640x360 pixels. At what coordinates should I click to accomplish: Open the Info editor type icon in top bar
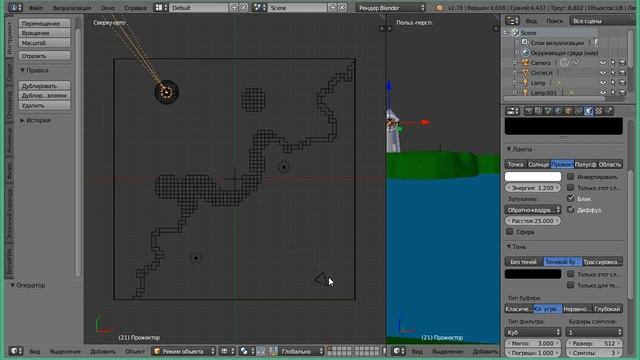(x=15, y=7)
